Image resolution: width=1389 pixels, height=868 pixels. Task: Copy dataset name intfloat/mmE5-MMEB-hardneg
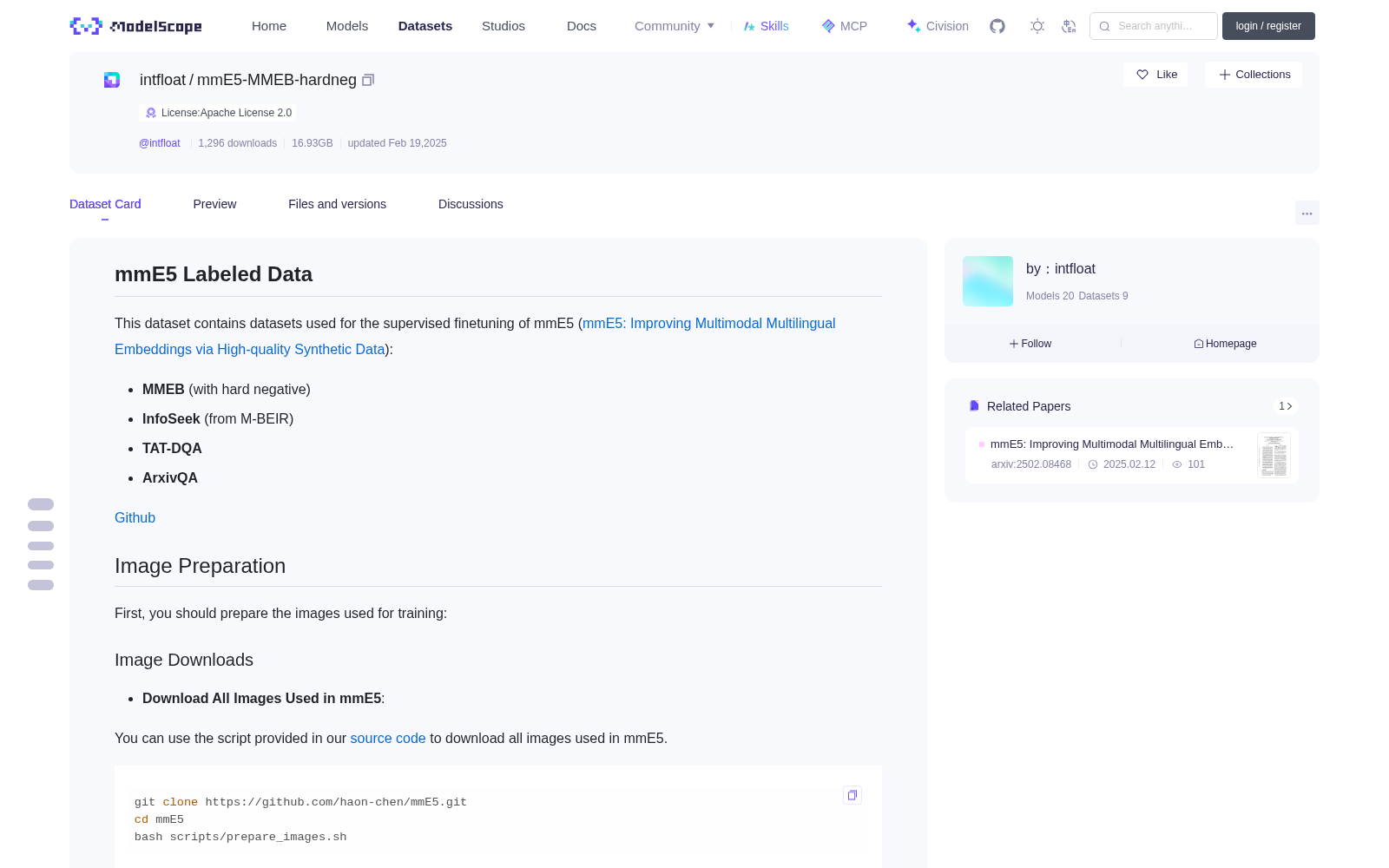coord(368,80)
